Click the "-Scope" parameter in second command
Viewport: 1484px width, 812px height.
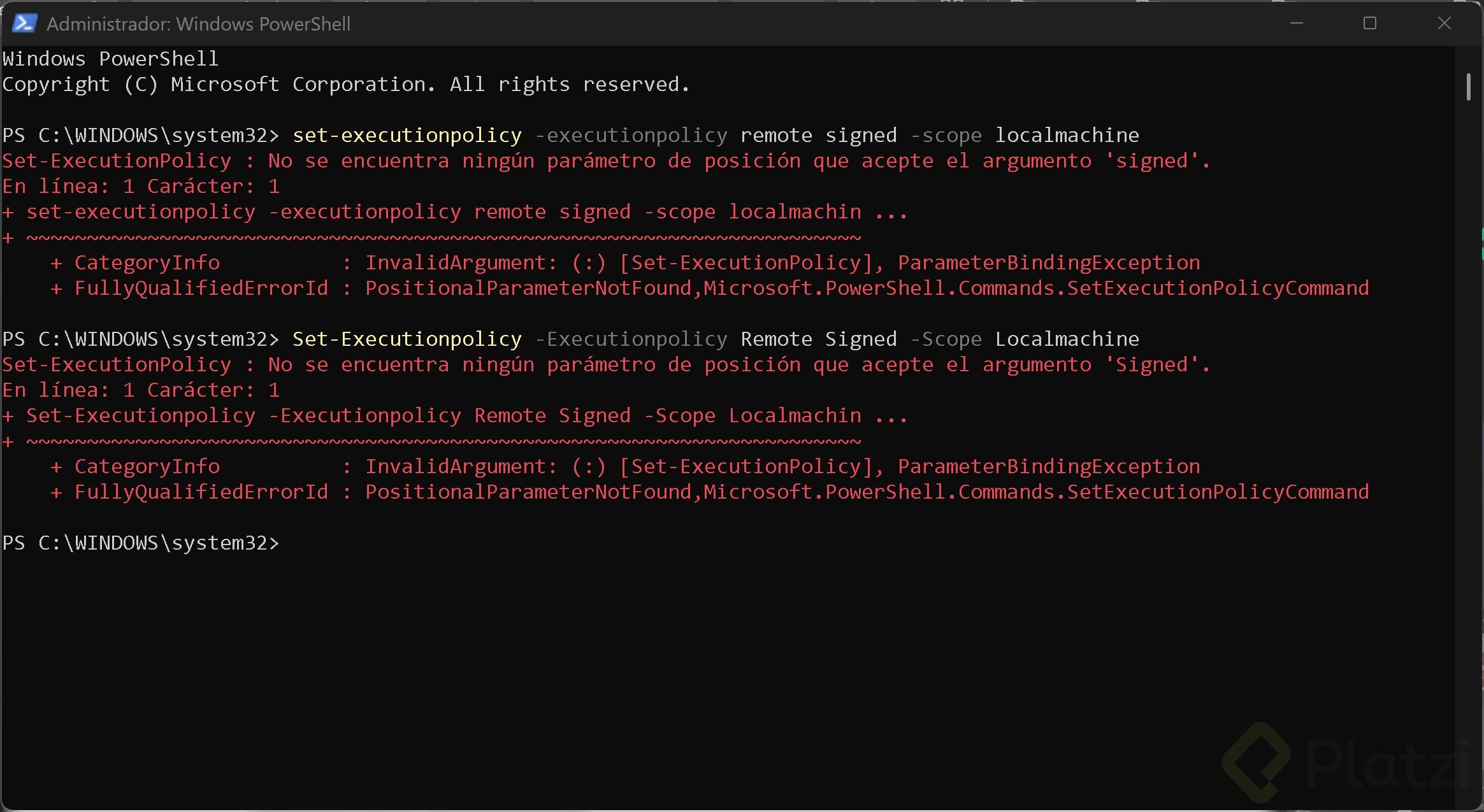click(x=946, y=339)
